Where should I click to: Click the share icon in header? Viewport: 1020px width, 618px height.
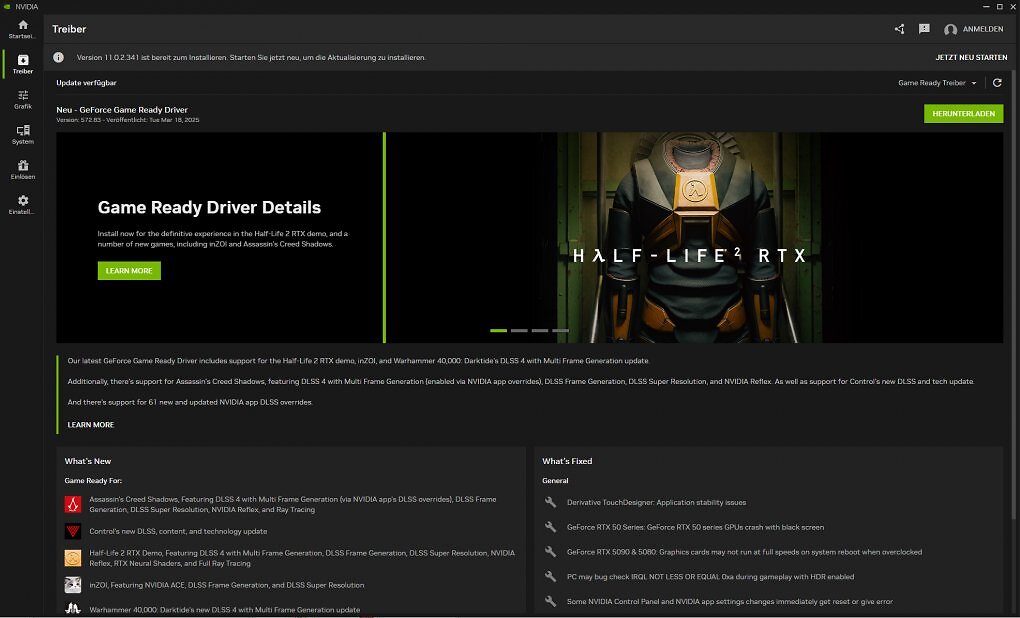(x=899, y=29)
